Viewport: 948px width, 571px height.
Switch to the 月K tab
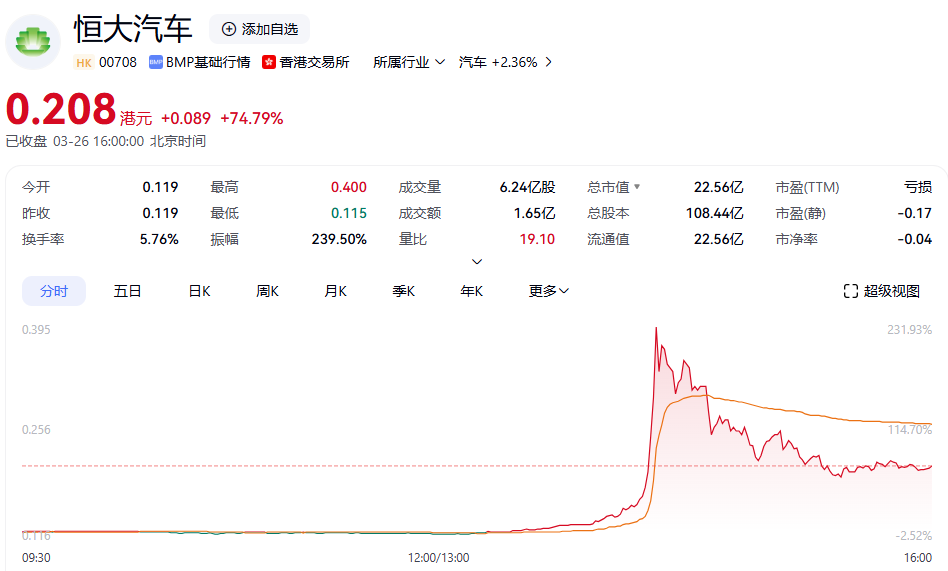pyautogui.click(x=336, y=291)
